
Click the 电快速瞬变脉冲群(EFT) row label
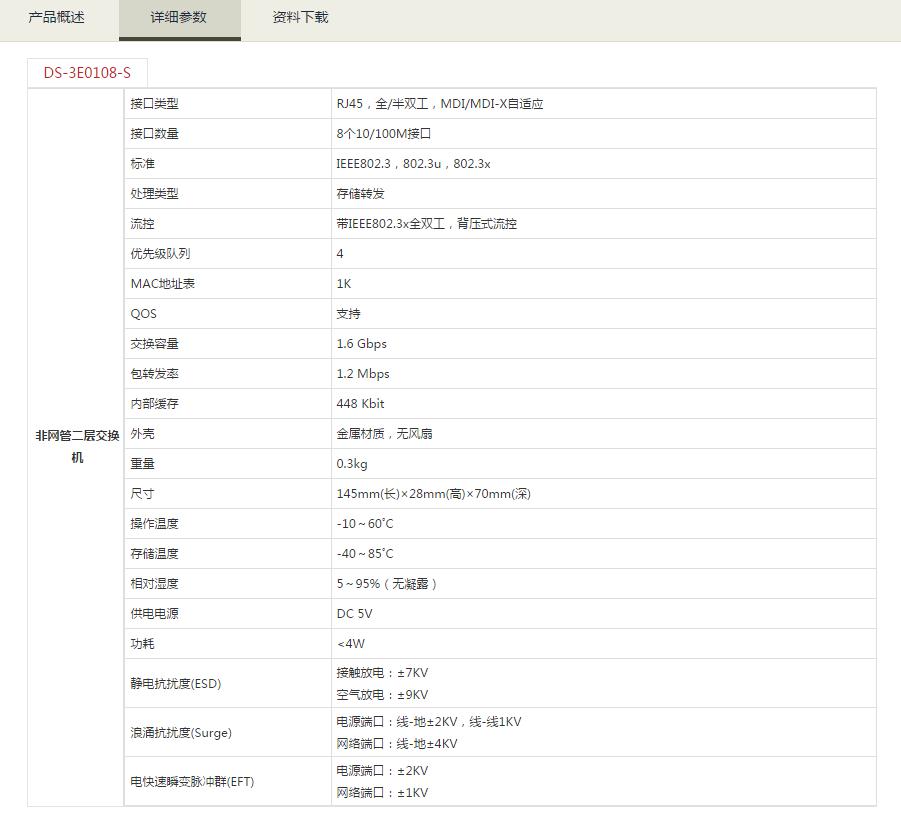pos(192,782)
